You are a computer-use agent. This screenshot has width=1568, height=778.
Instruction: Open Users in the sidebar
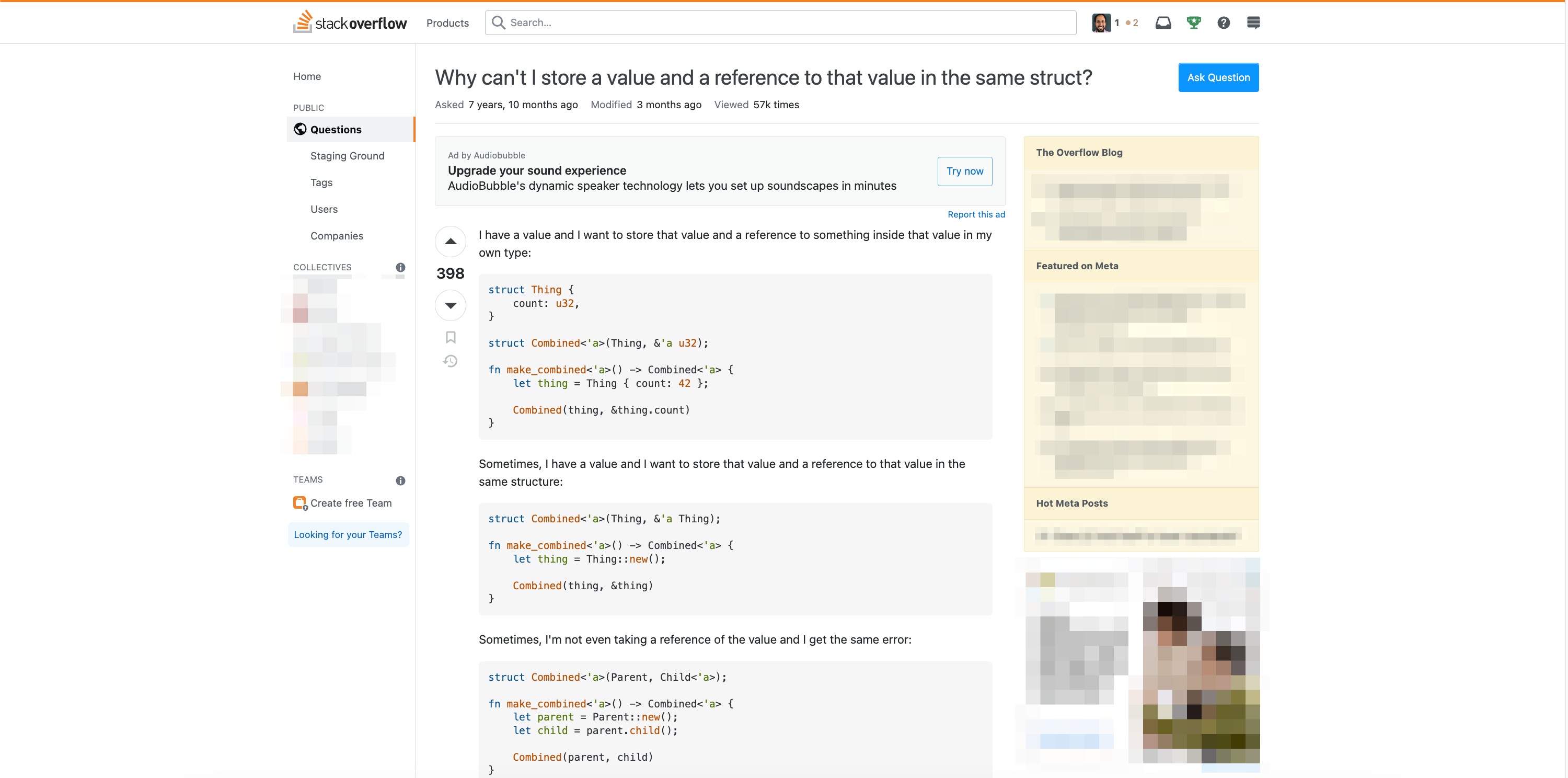point(324,209)
